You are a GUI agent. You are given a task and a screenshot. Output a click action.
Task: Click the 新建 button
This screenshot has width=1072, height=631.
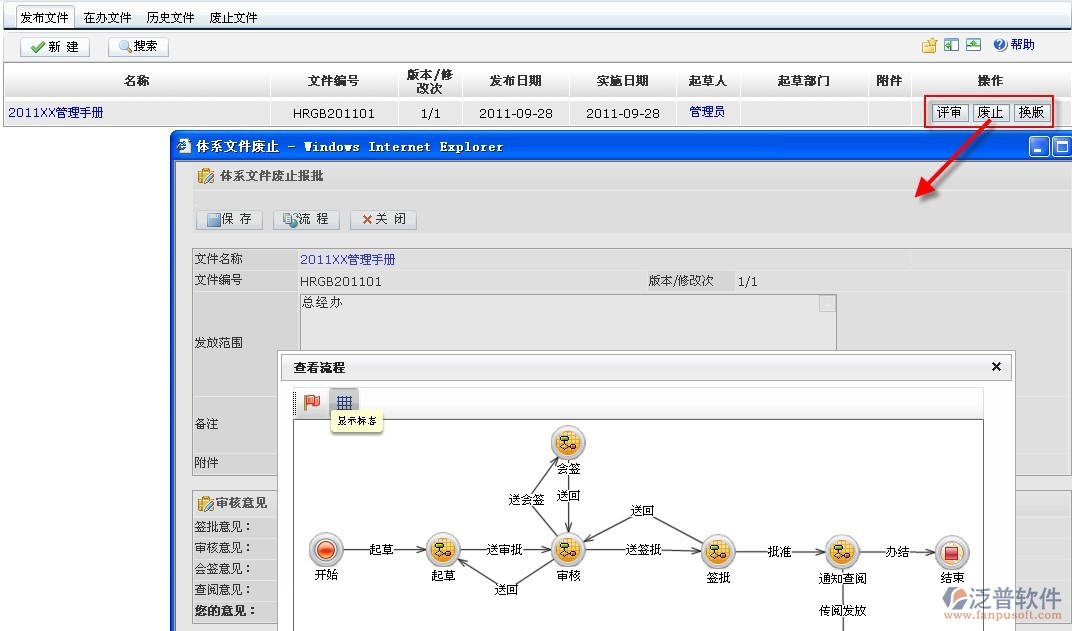(x=55, y=47)
